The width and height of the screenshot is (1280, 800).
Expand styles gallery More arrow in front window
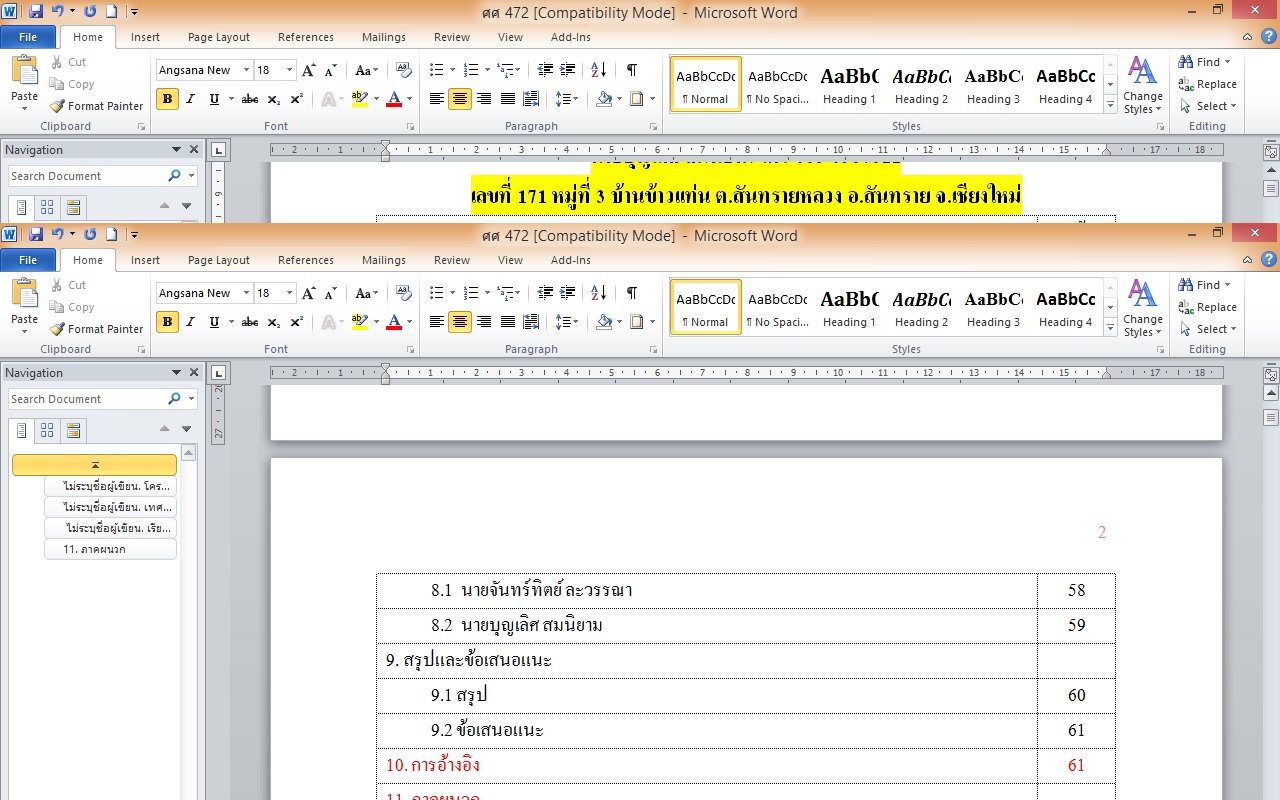(1110, 330)
